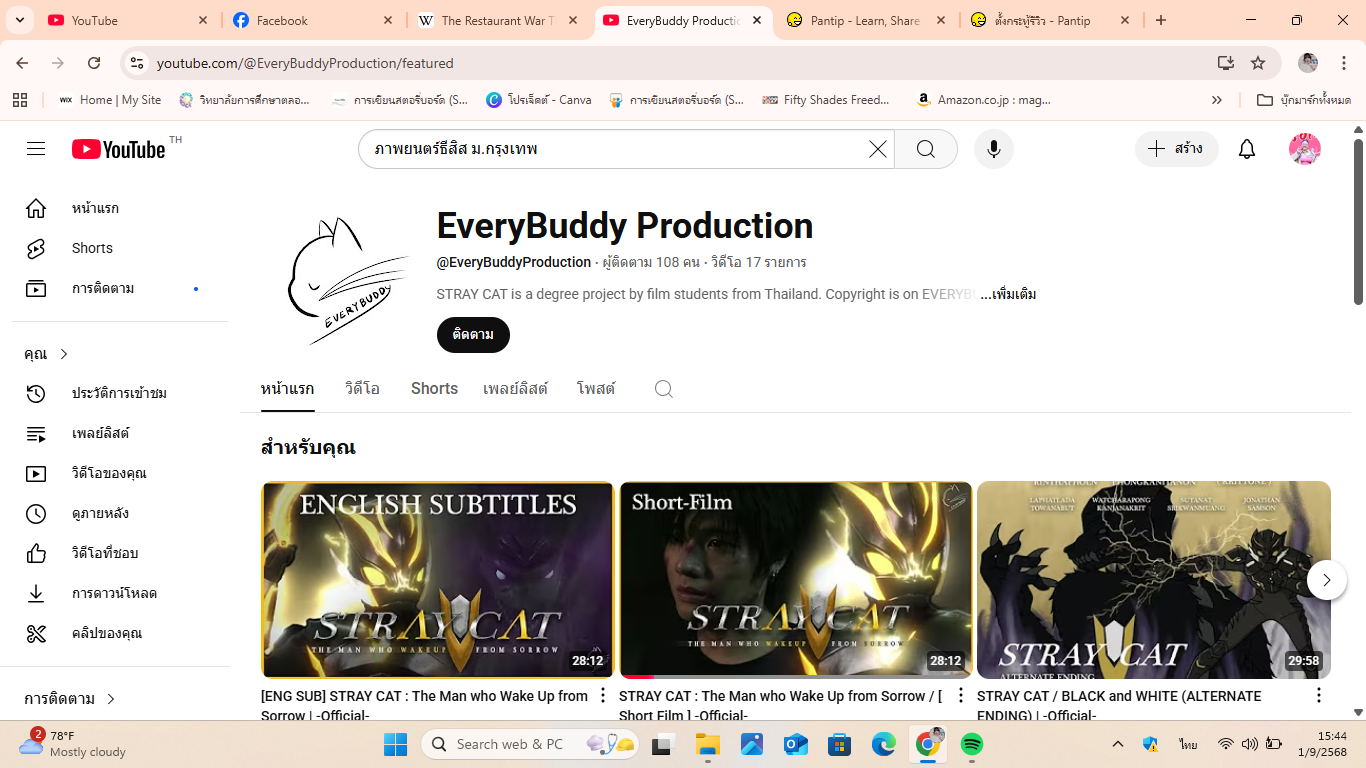The width and height of the screenshot is (1366, 768).
Task: Expand channel description with ...เพิ่มเติม
Action: (1008, 294)
